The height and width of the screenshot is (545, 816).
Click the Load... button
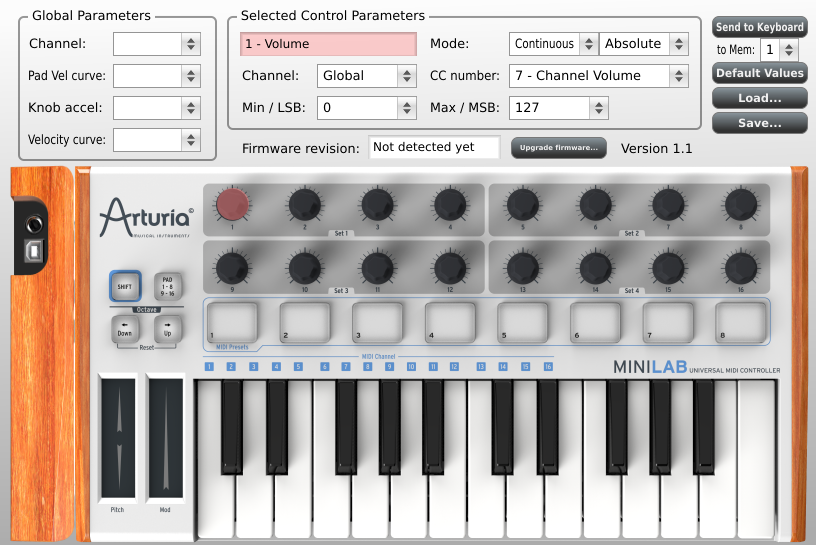tap(760, 98)
